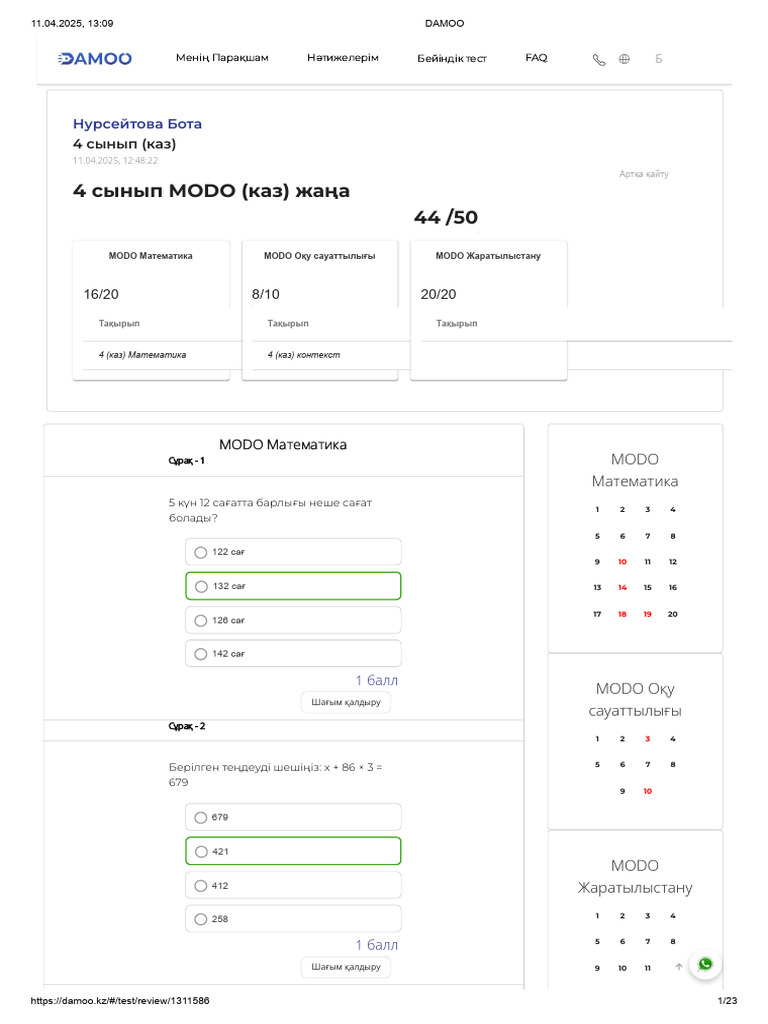Click the user avatar letter Б
The width and height of the screenshot is (768, 1024).
658,59
